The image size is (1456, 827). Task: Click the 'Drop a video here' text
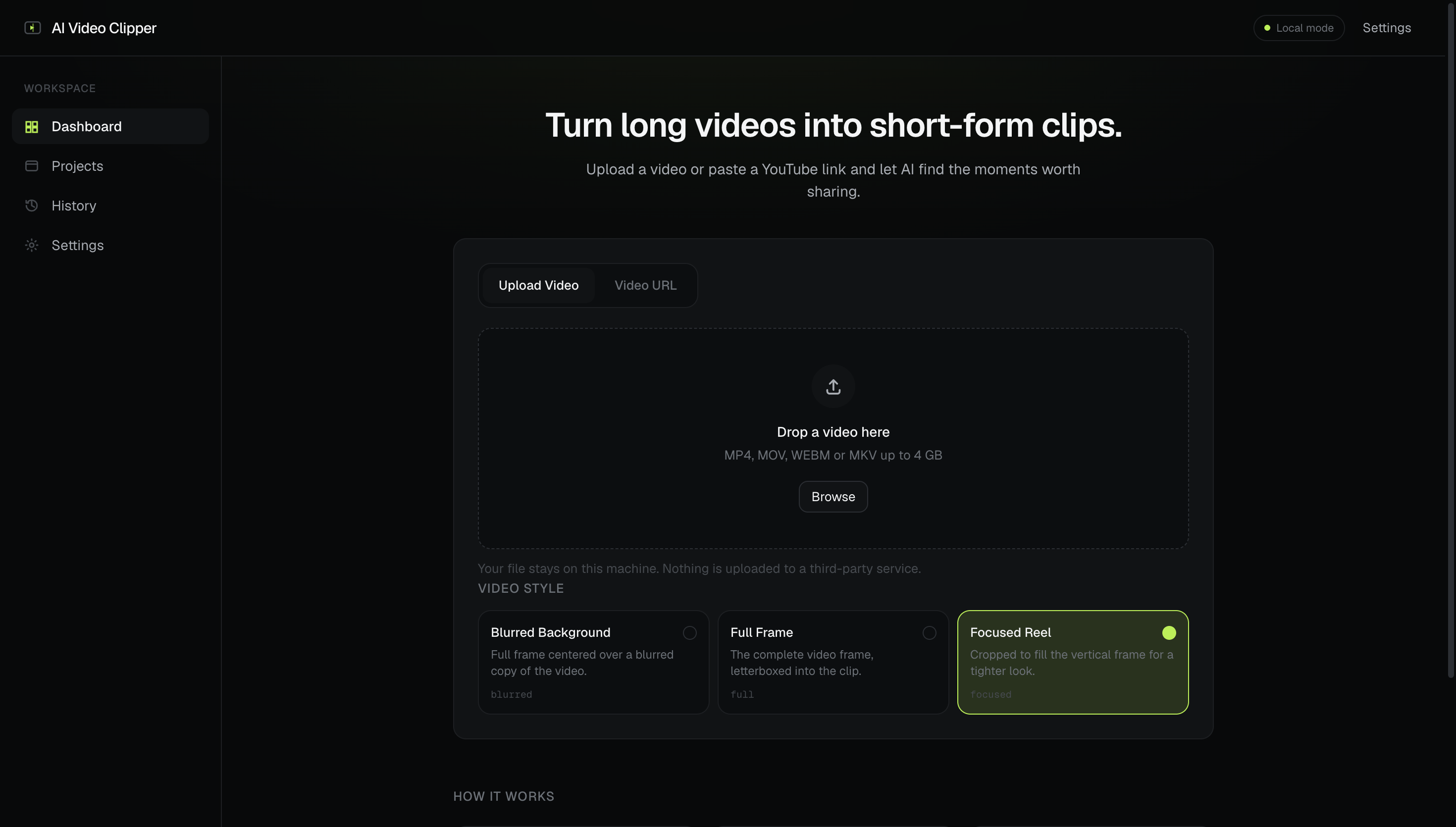click(x=833, y=432)
